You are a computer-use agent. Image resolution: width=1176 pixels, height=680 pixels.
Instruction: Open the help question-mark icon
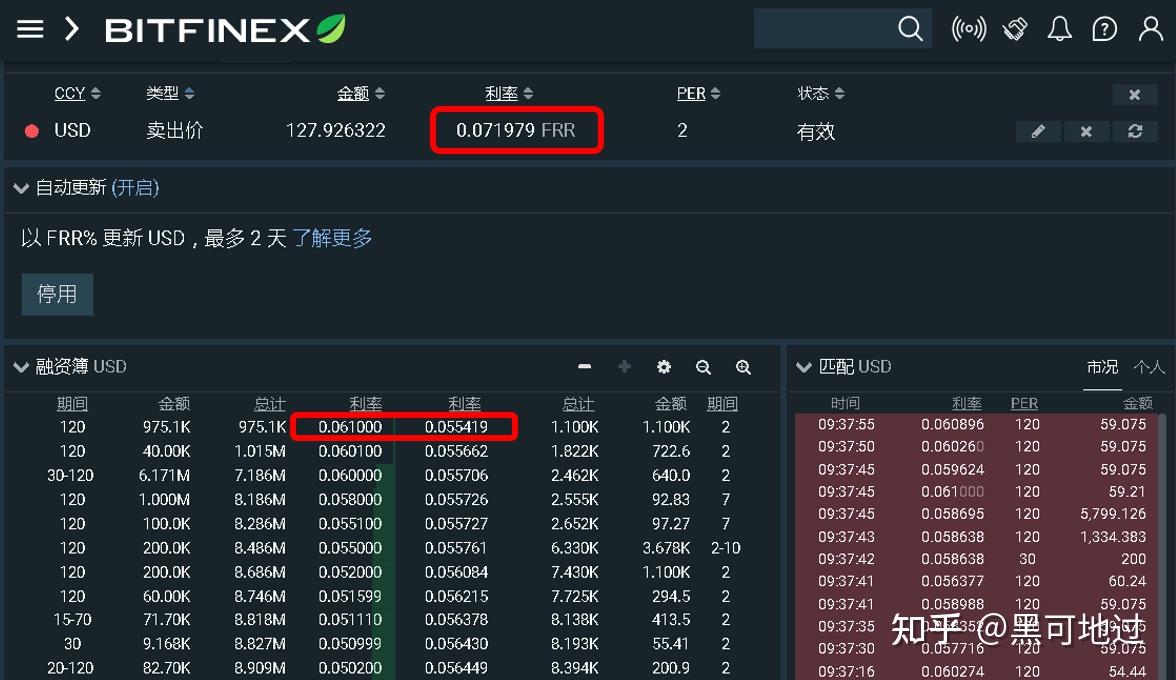[1104, 28]
